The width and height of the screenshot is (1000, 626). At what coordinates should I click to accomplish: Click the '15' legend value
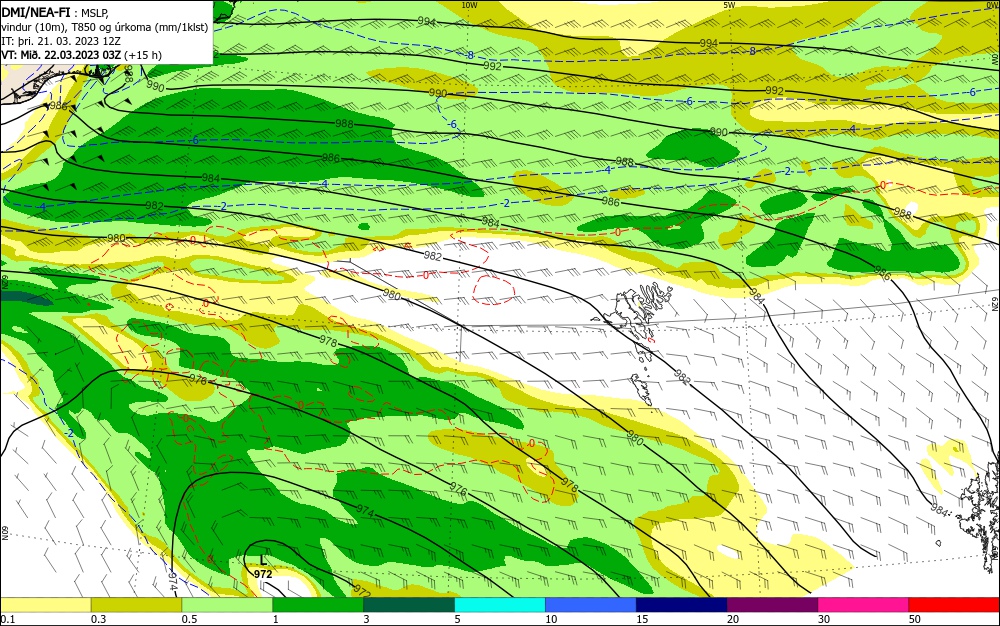click(x=642, y=619)
